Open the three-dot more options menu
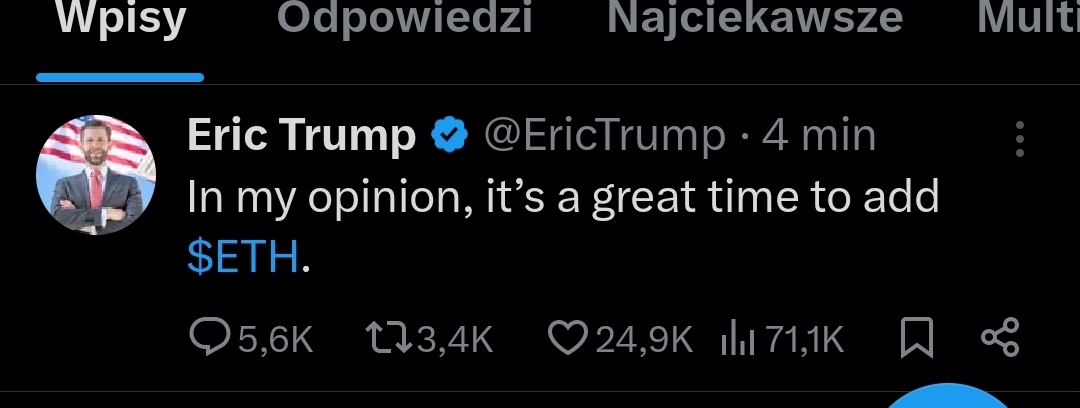This screenshot has width=1080, height=408. 1020,139
